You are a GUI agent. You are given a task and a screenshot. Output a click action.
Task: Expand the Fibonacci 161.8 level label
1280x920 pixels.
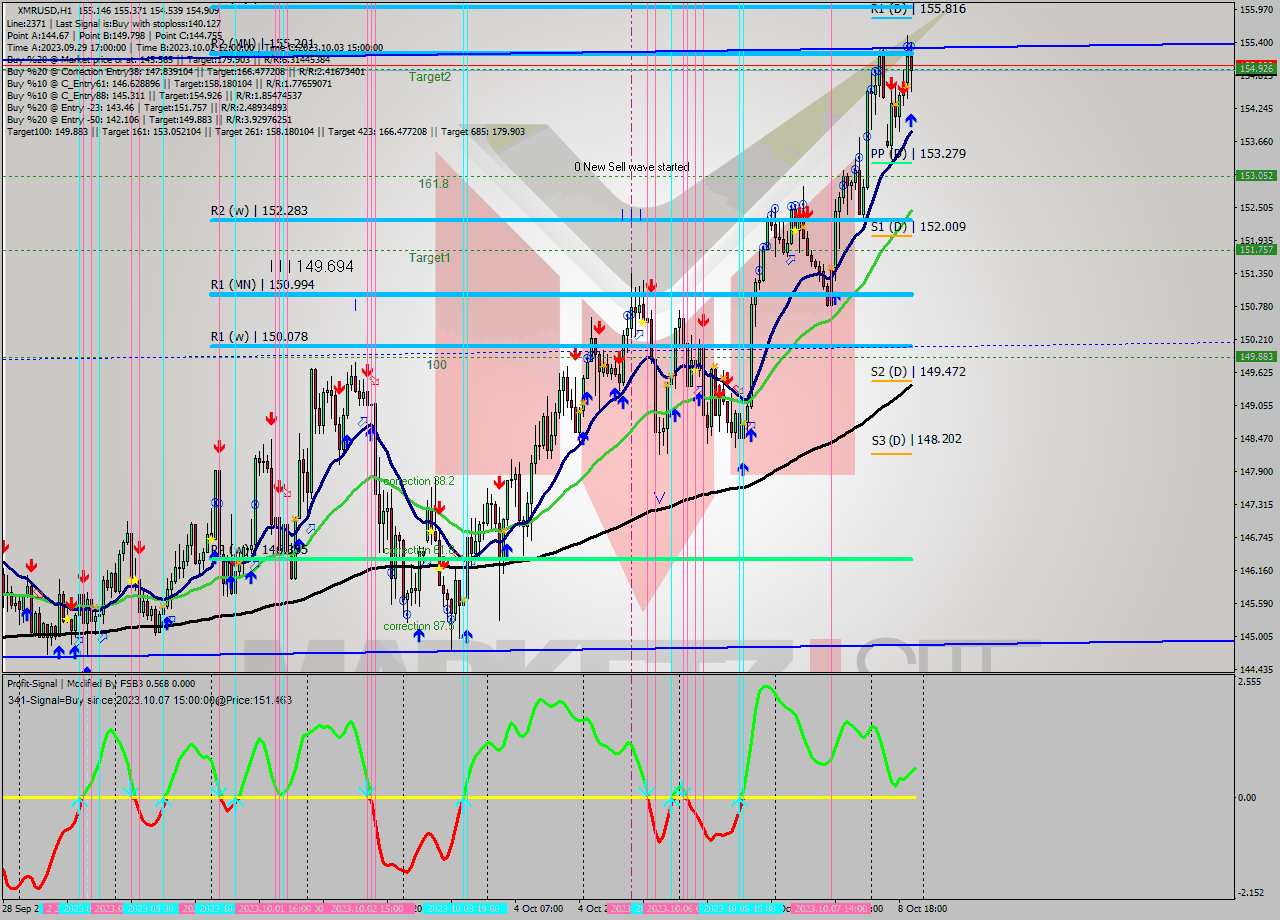(x=432, y=183)
